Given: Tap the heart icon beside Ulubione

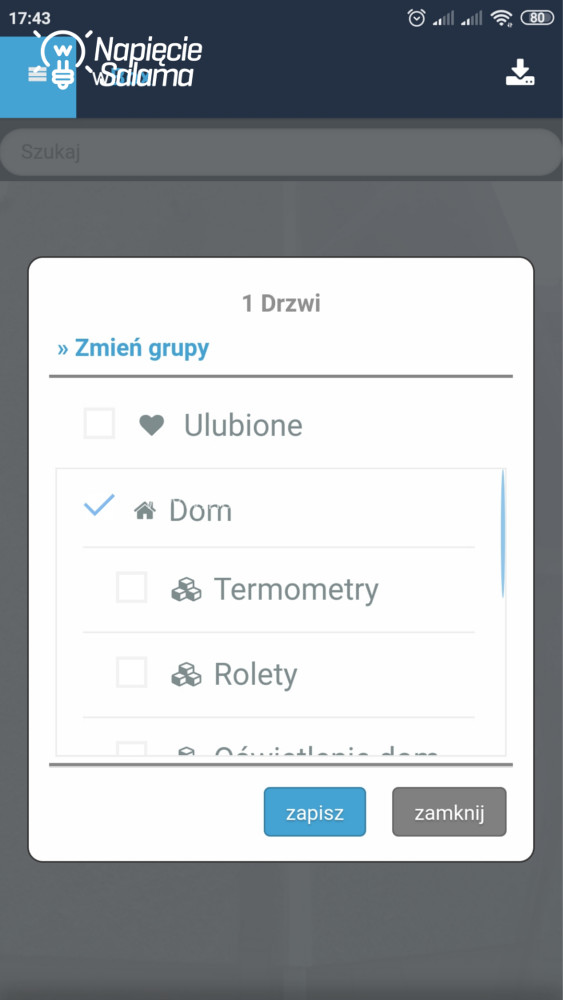Looking at the screenshot, I should (x=152, y=425).
